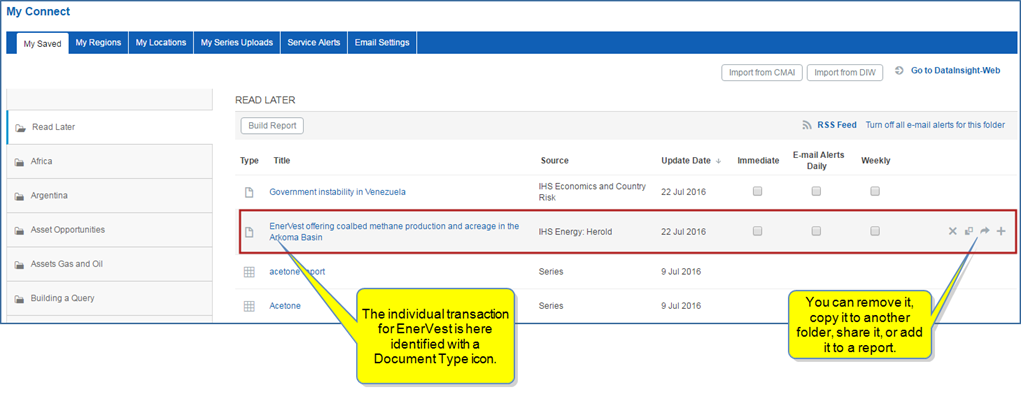The width and height of the screenshot is (1021, 394).
Task: Open My Series Uploads tab
Action: pyautogui.click(x=237, y=42)
